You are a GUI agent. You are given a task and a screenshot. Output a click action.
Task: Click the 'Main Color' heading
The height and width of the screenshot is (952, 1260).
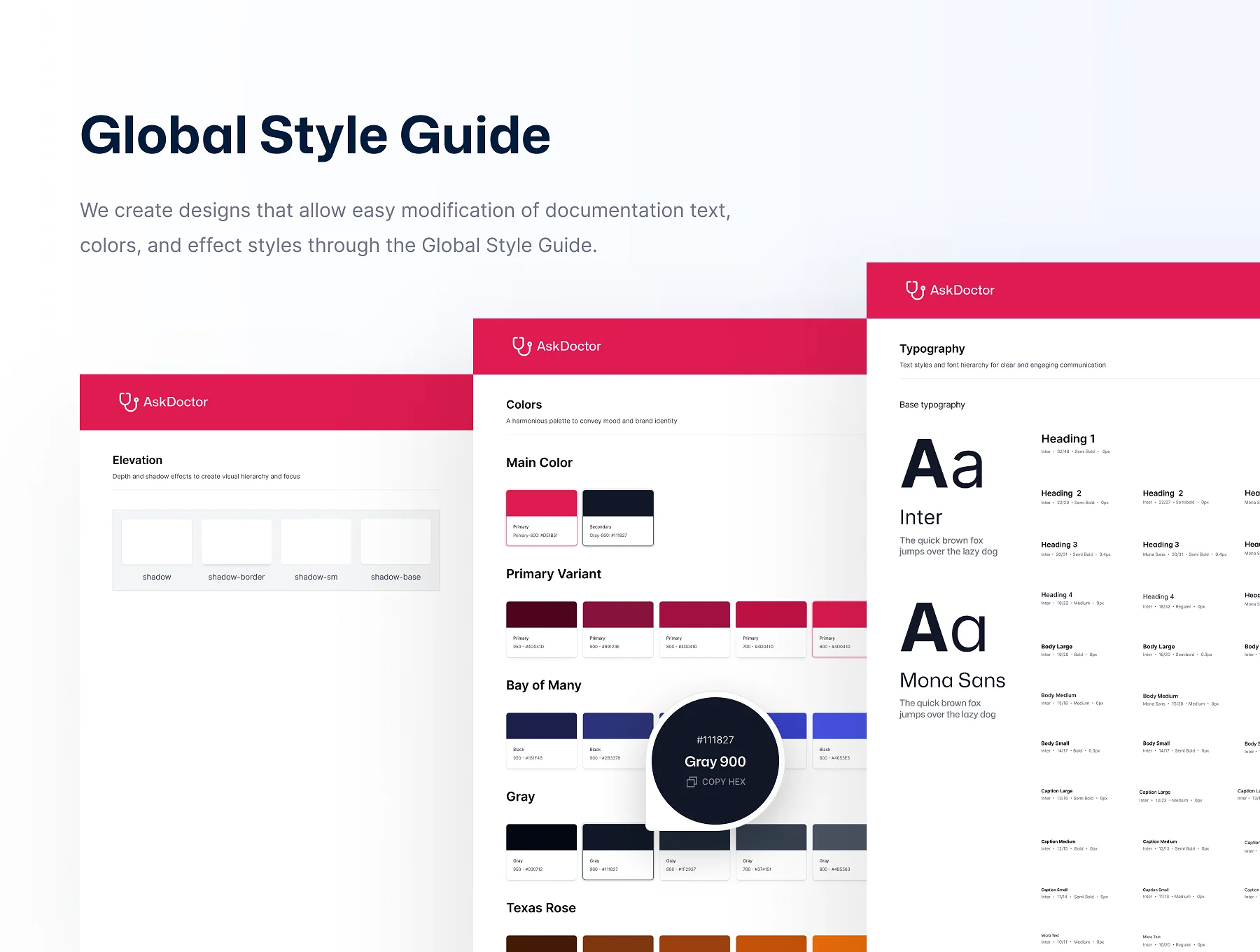click(539, 463)
